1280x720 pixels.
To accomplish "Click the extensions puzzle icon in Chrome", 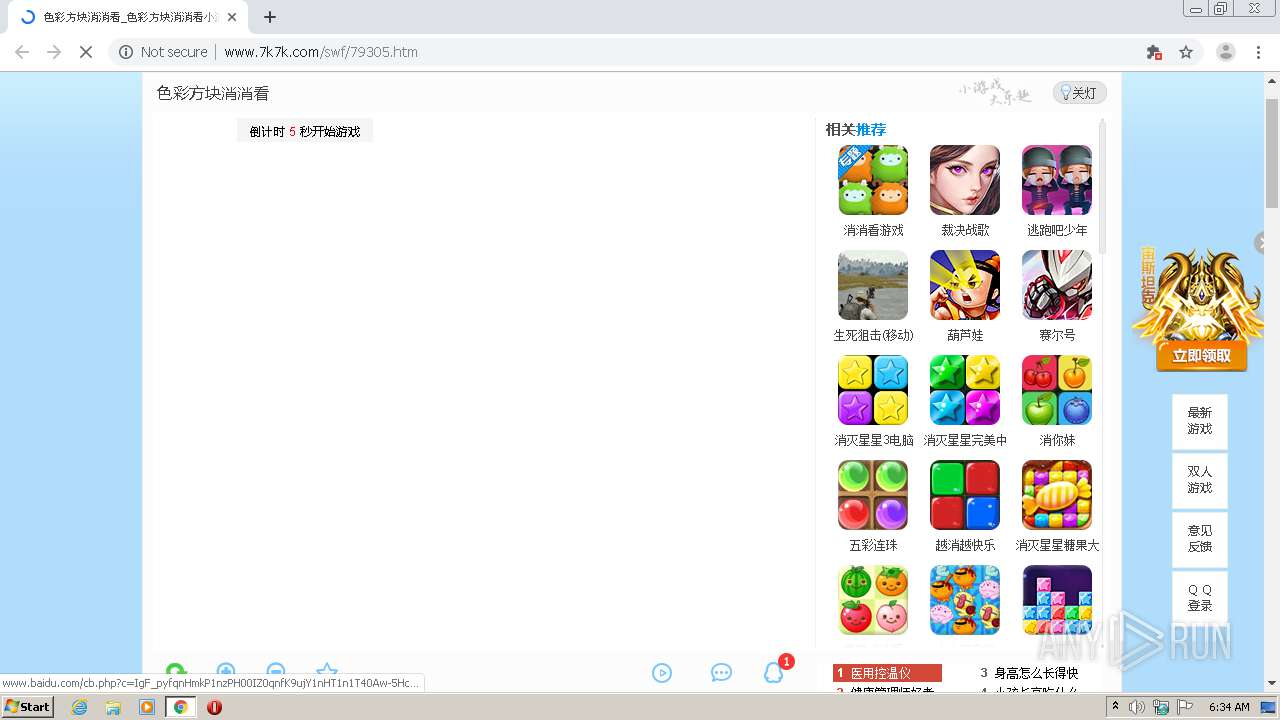I will coord(1154,52).
